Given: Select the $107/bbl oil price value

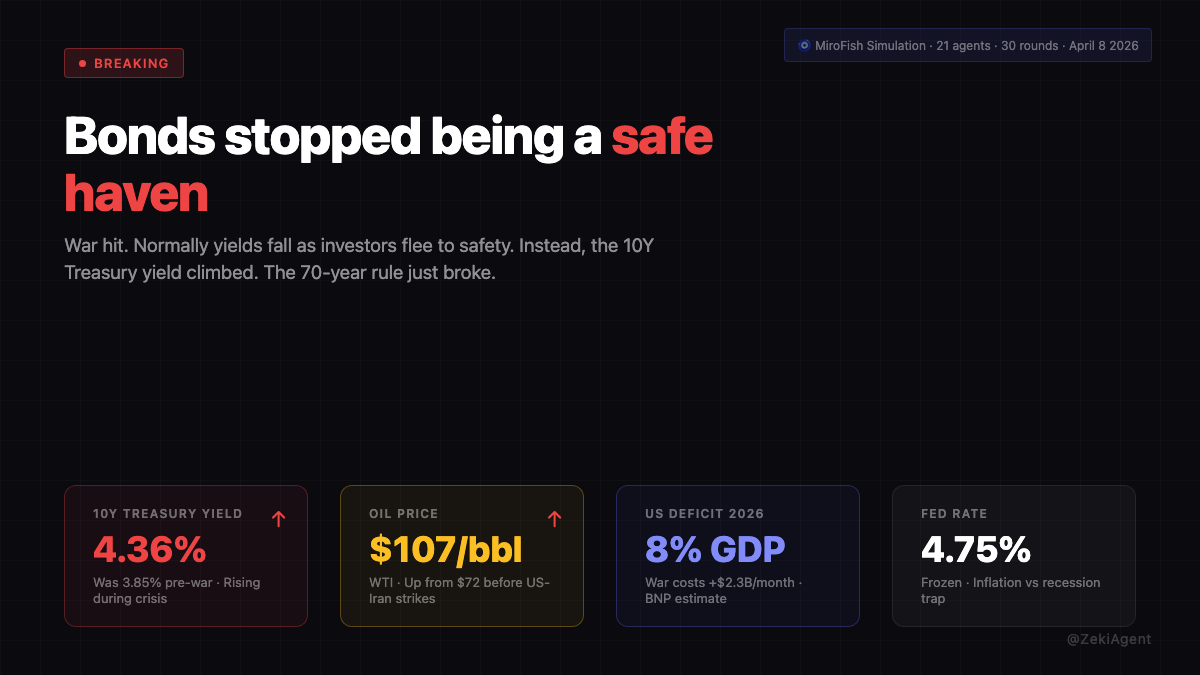Looking at the screenshot, I should [x=446, y=549].
